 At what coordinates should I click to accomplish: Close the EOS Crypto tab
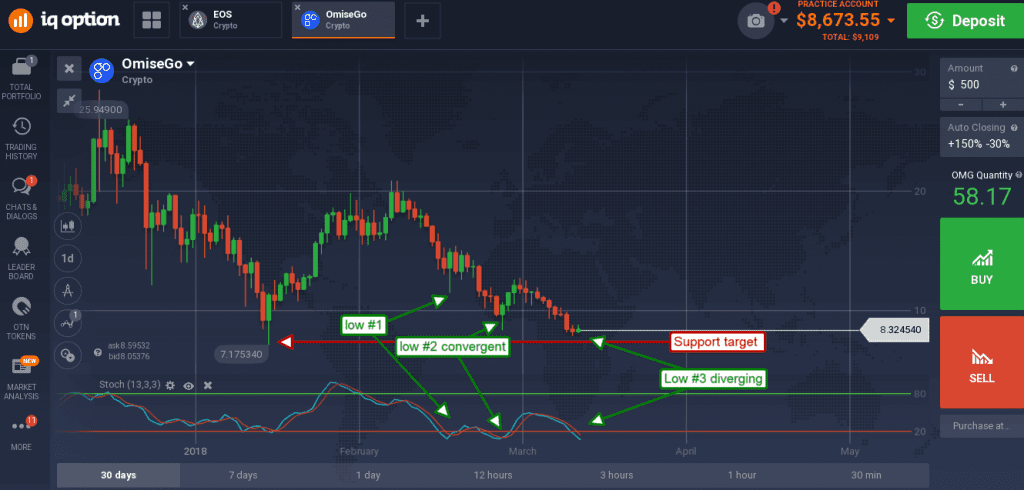[x=185, y=8]
